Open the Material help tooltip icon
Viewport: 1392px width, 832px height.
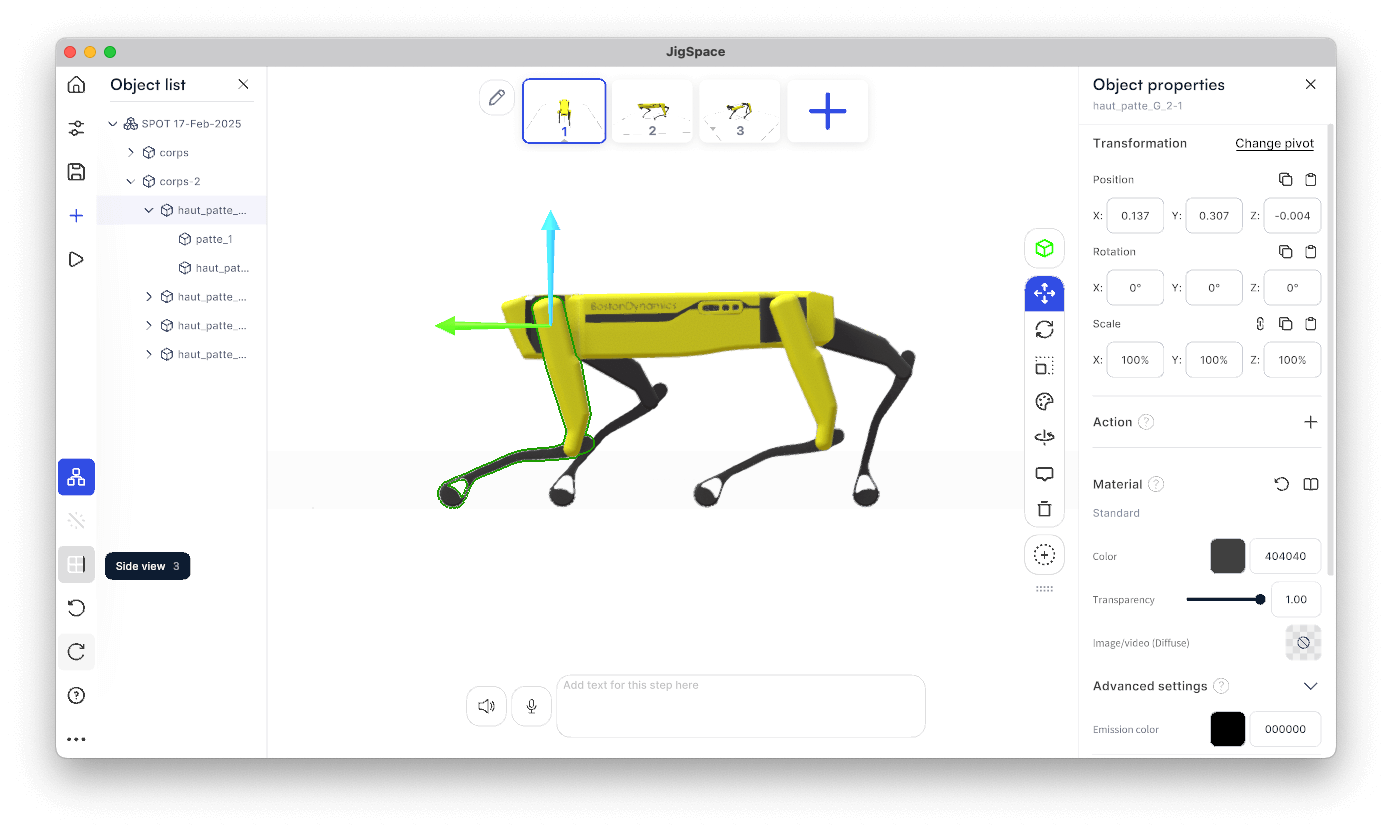click(x=1156, y=484)
